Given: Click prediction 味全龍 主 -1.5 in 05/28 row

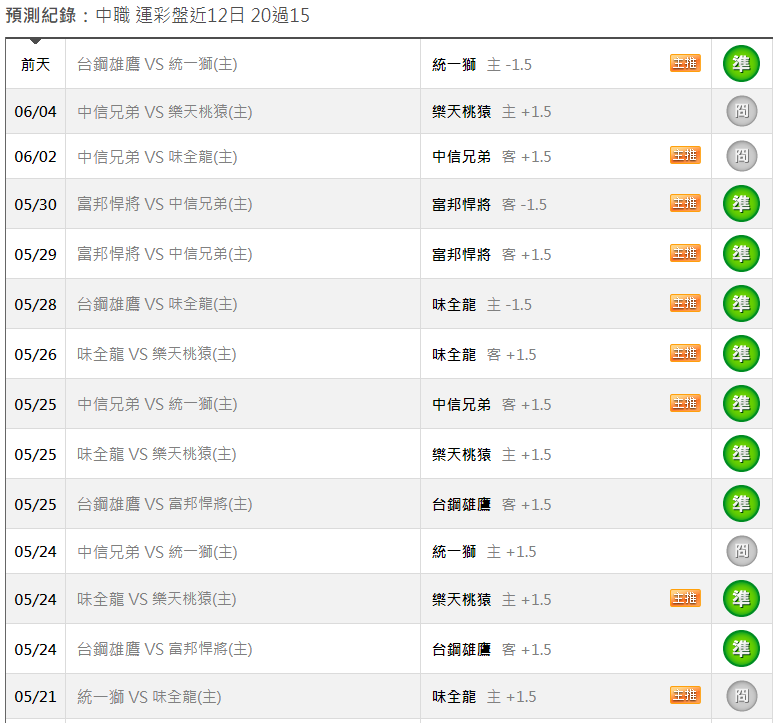Looking at the screenshot, I should 482,305.
